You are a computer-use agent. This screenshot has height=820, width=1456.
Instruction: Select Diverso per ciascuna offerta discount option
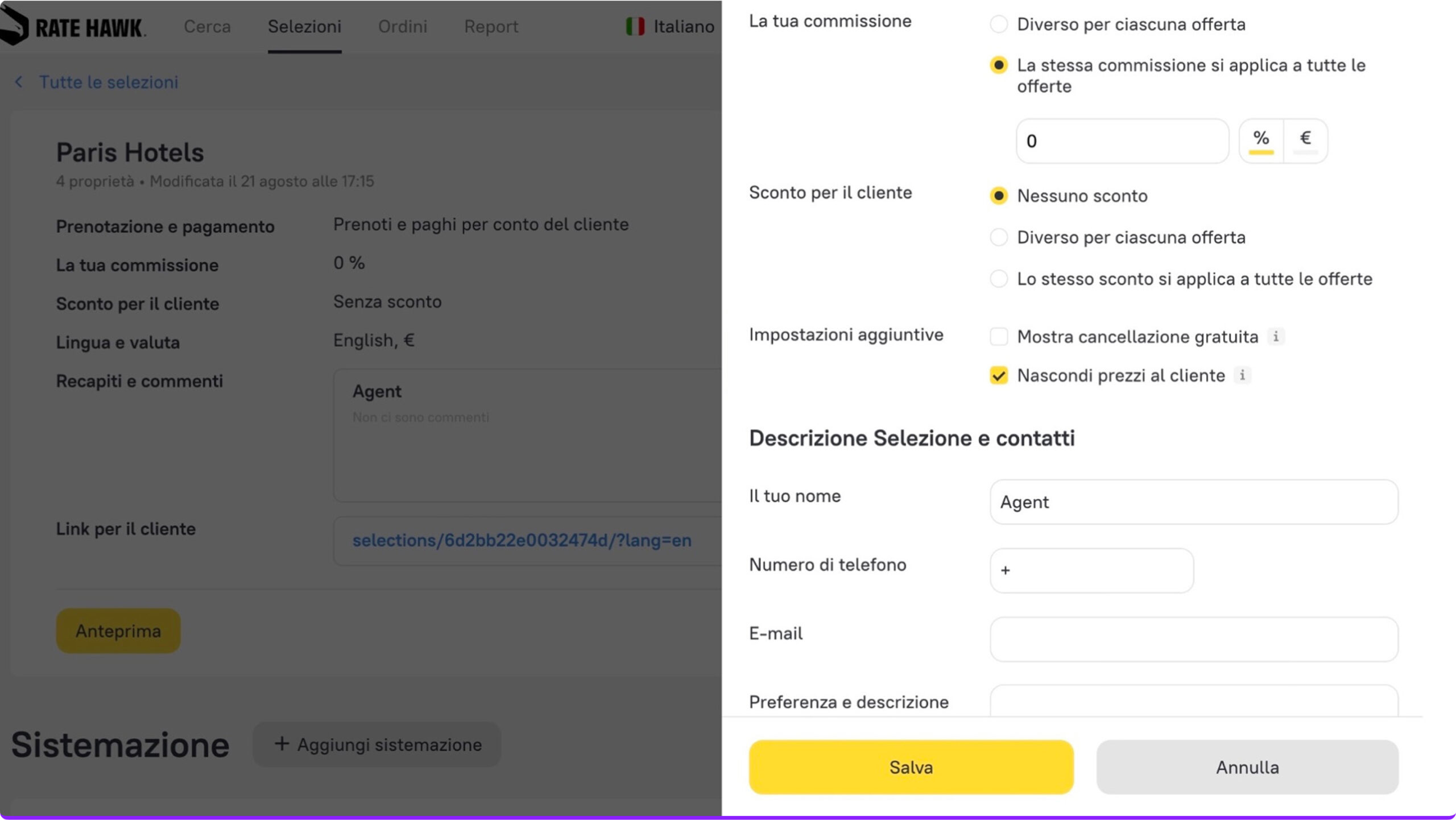[999, 237]
